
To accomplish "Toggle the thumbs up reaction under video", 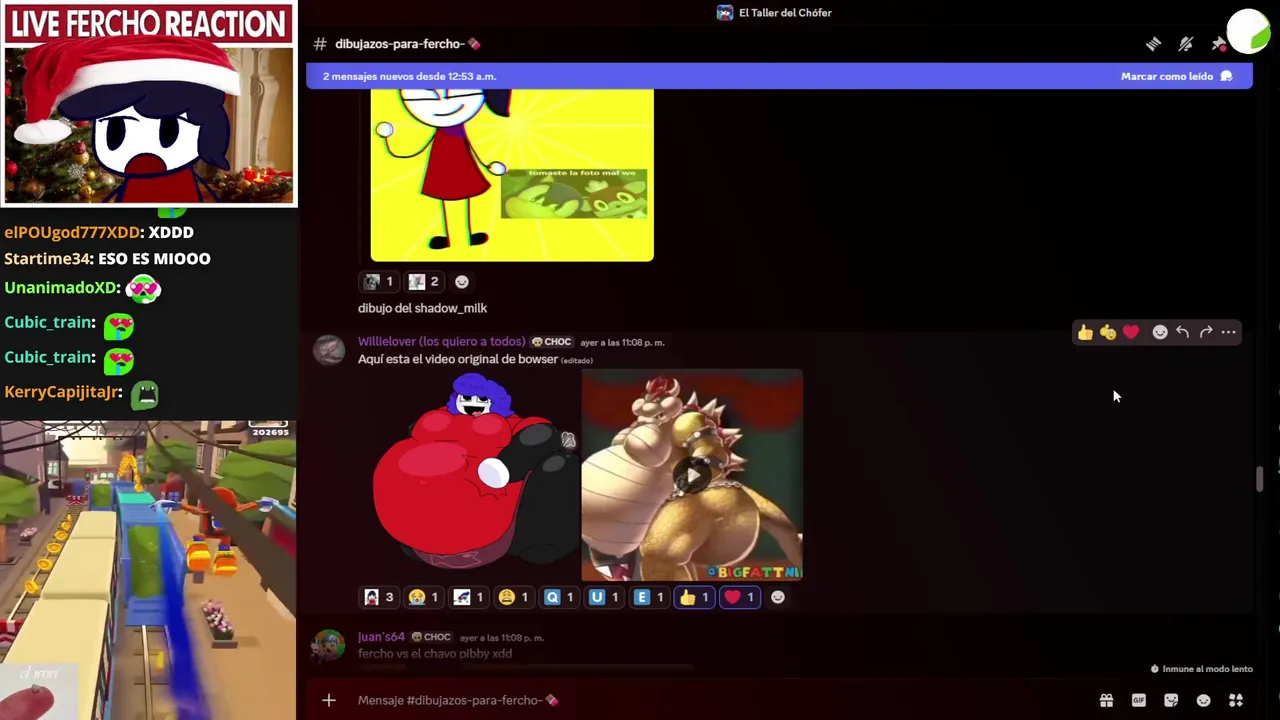I will click(x=694, y=597).
